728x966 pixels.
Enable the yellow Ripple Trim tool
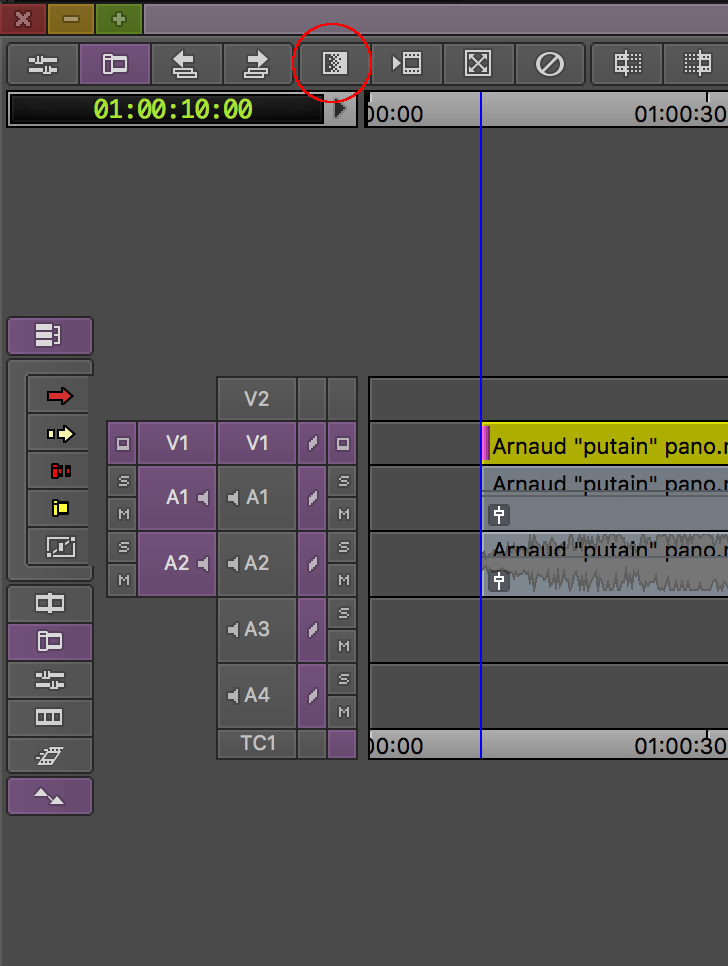60,508
